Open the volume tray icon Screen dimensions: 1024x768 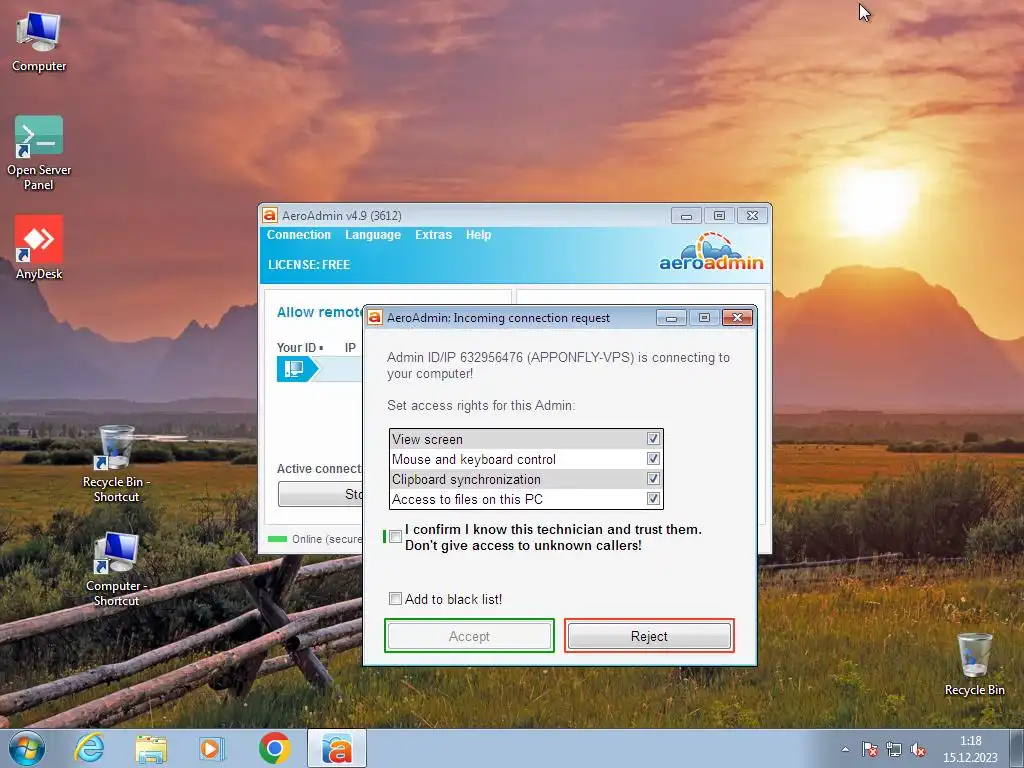918,750
